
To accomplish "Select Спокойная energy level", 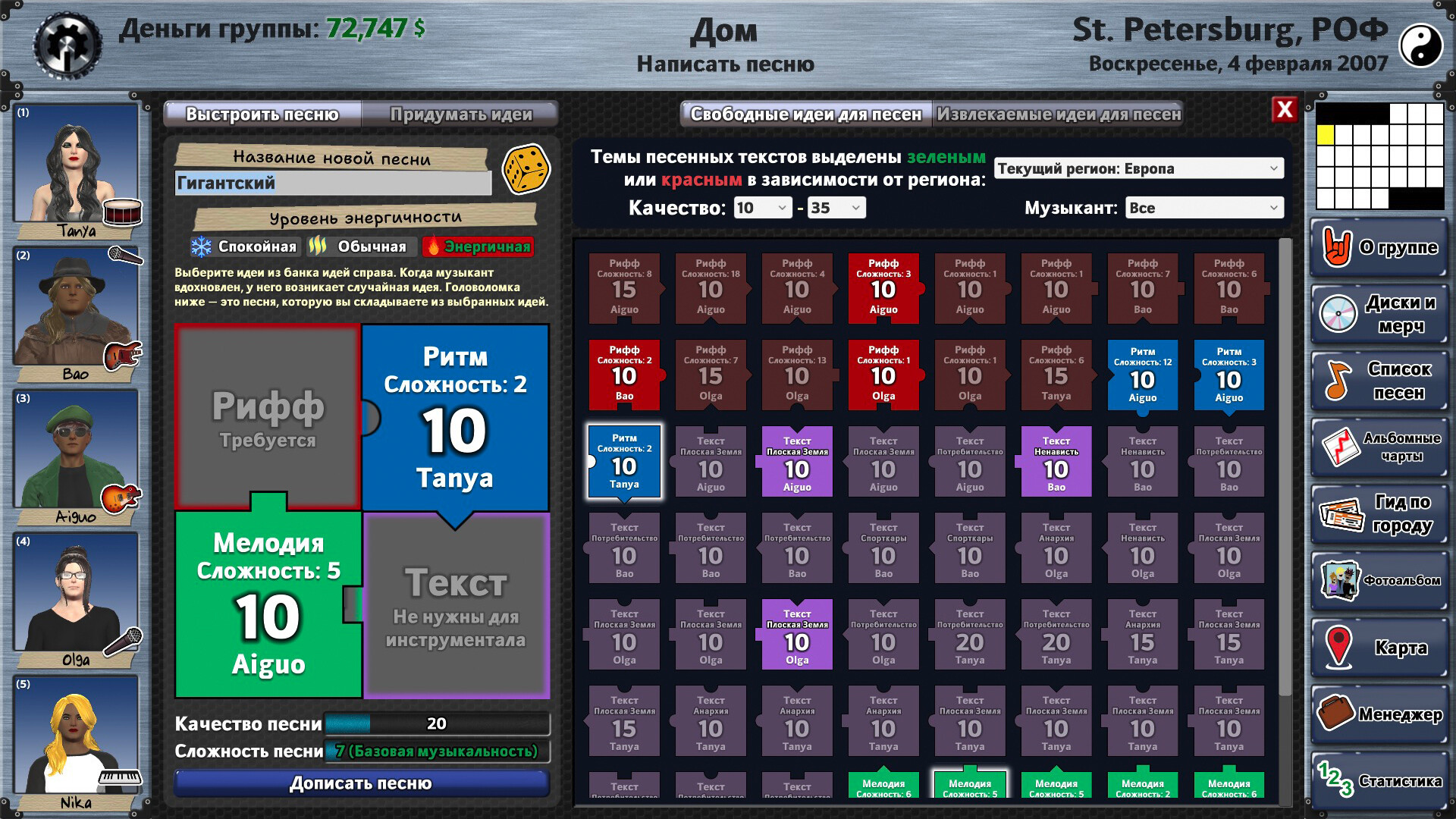I will pos(244,246).
